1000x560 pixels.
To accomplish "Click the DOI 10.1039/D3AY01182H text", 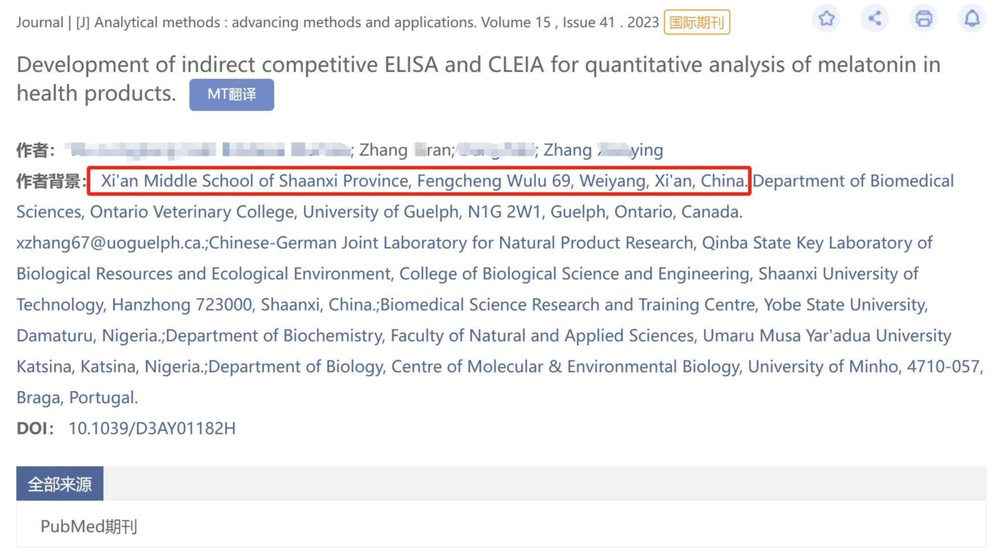I will [152, 429].
